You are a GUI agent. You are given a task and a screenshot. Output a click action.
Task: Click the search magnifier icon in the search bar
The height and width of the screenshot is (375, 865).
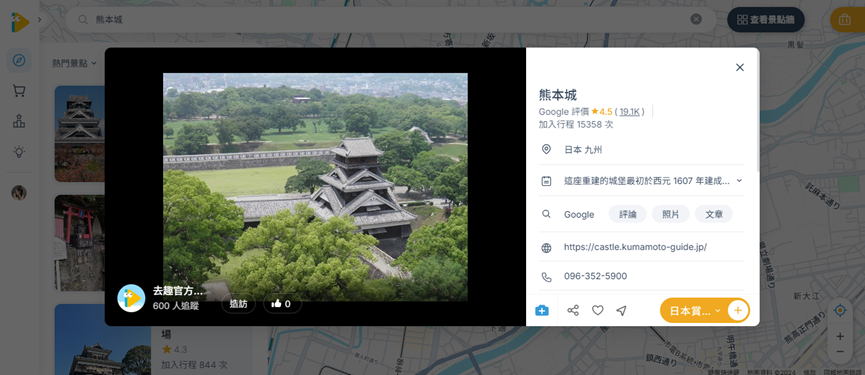point(83,19)
